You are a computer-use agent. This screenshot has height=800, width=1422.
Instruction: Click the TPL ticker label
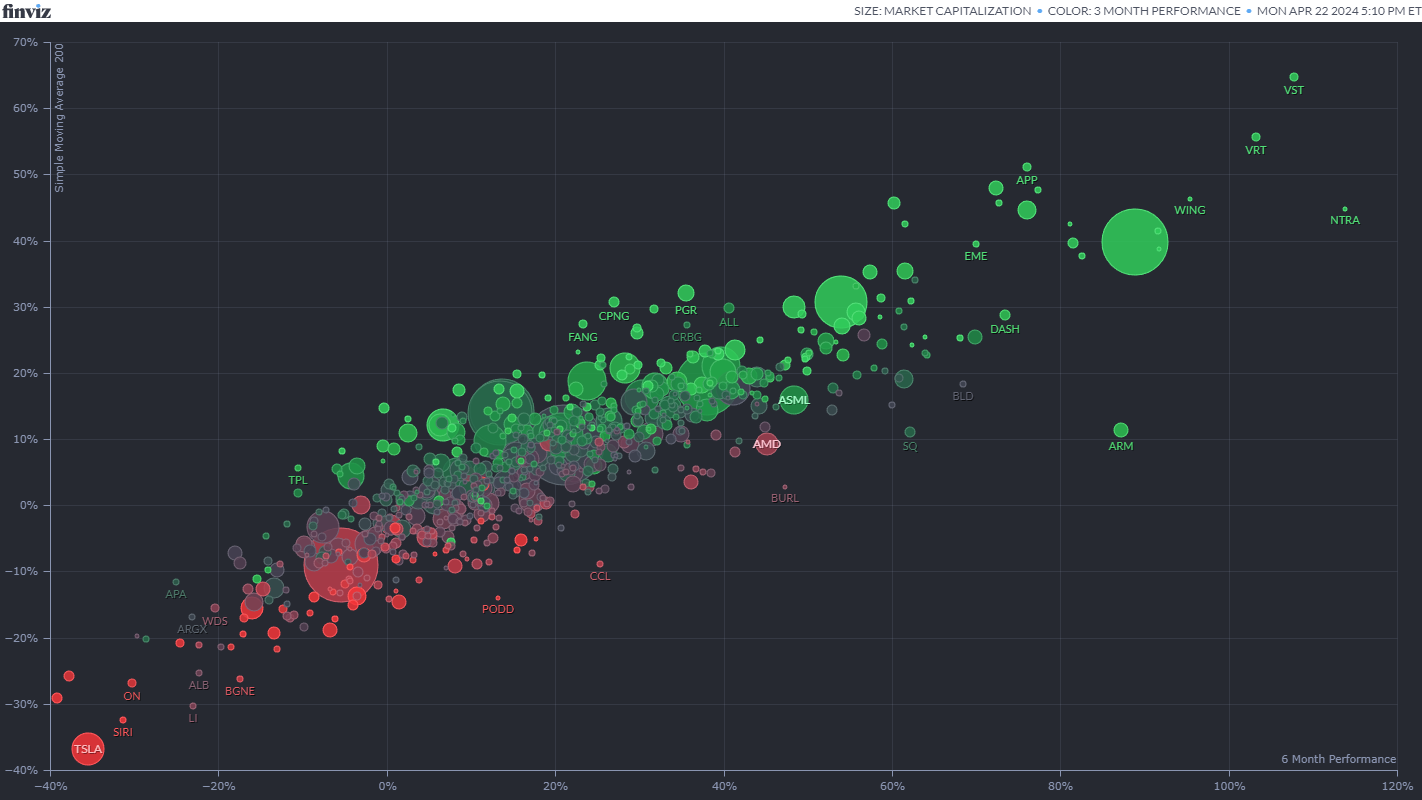point(298,480)
